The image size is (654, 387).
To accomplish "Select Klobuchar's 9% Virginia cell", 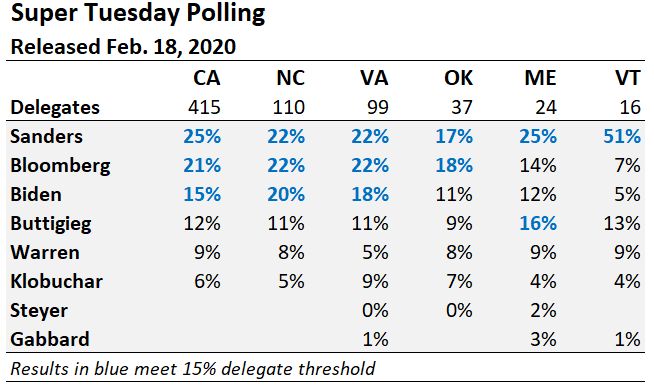I will tap(375, 281).
